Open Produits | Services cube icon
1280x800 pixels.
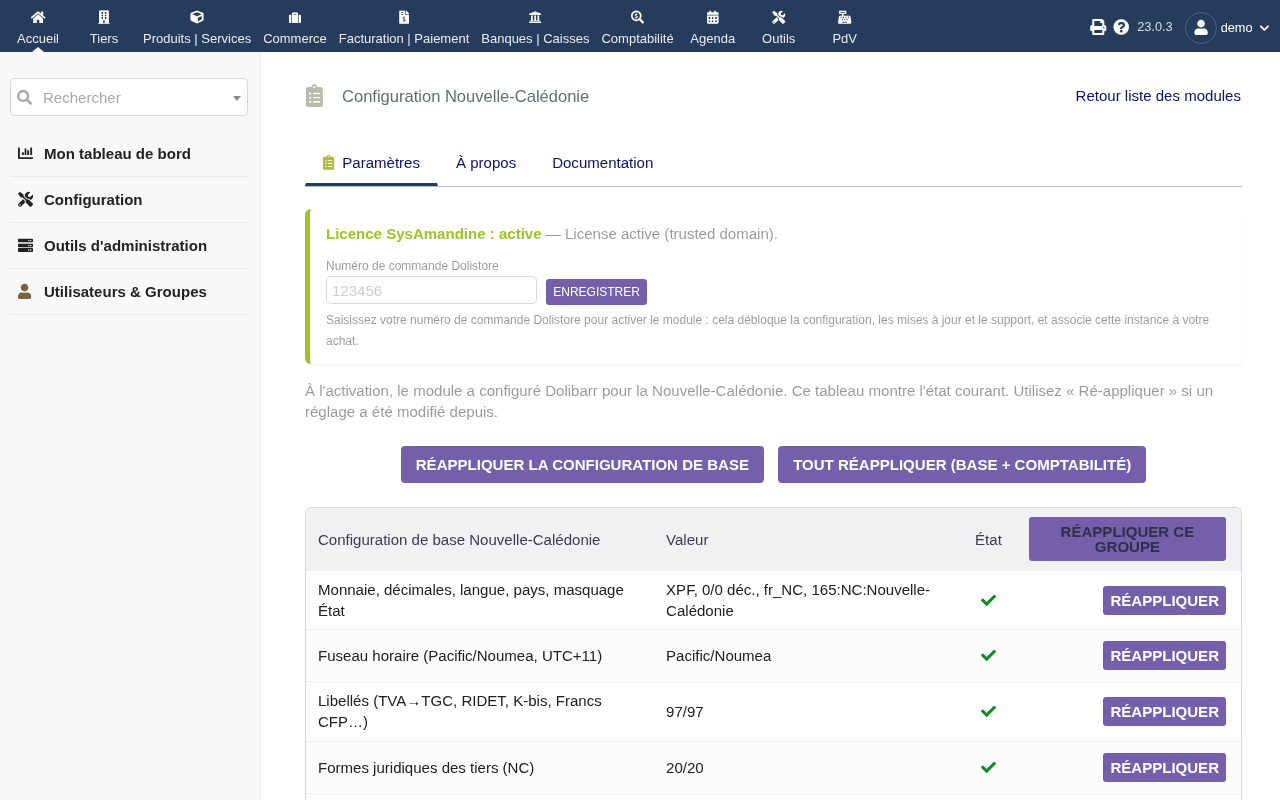coord(197,17)
